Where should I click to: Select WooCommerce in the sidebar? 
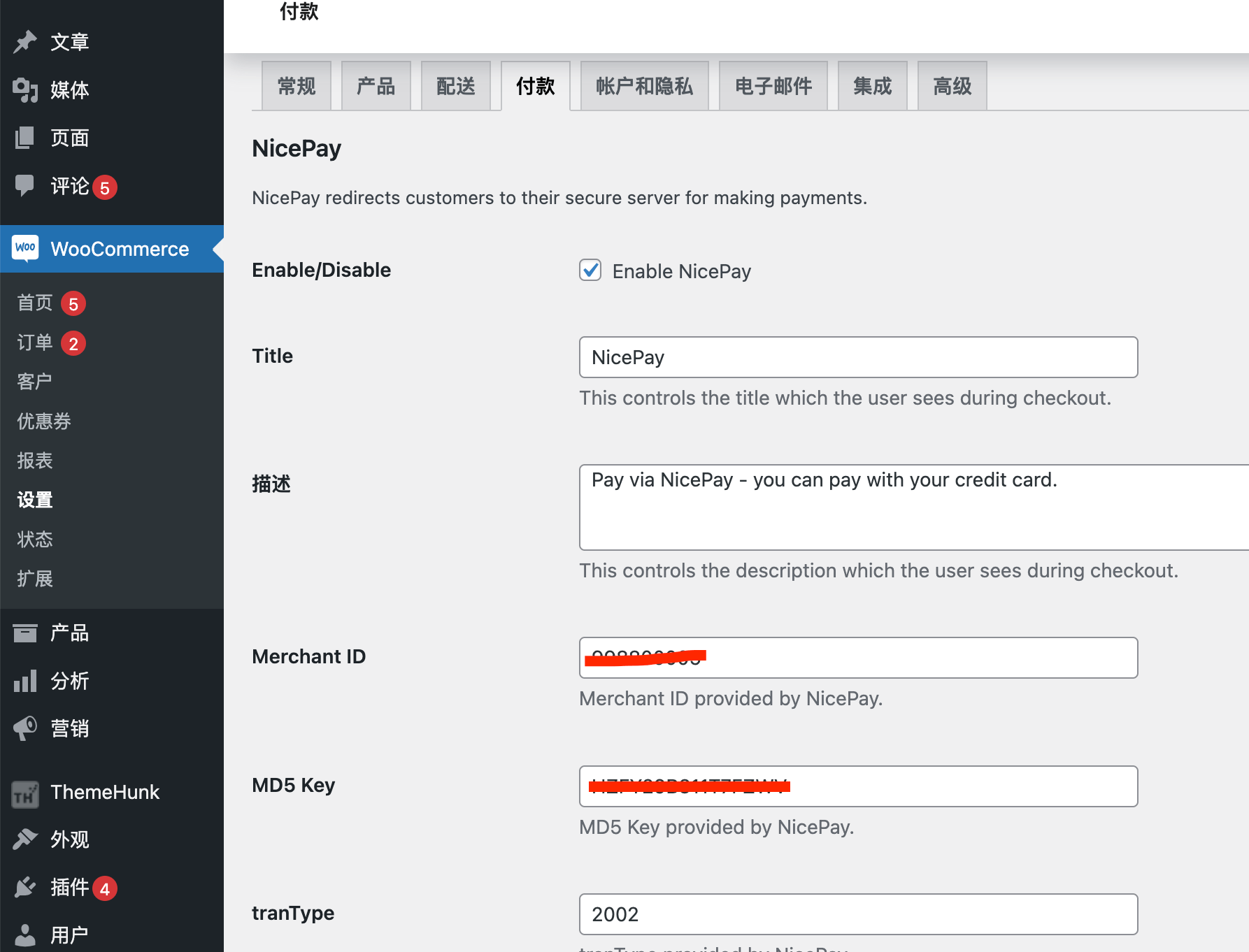click(x=112, y=249)
